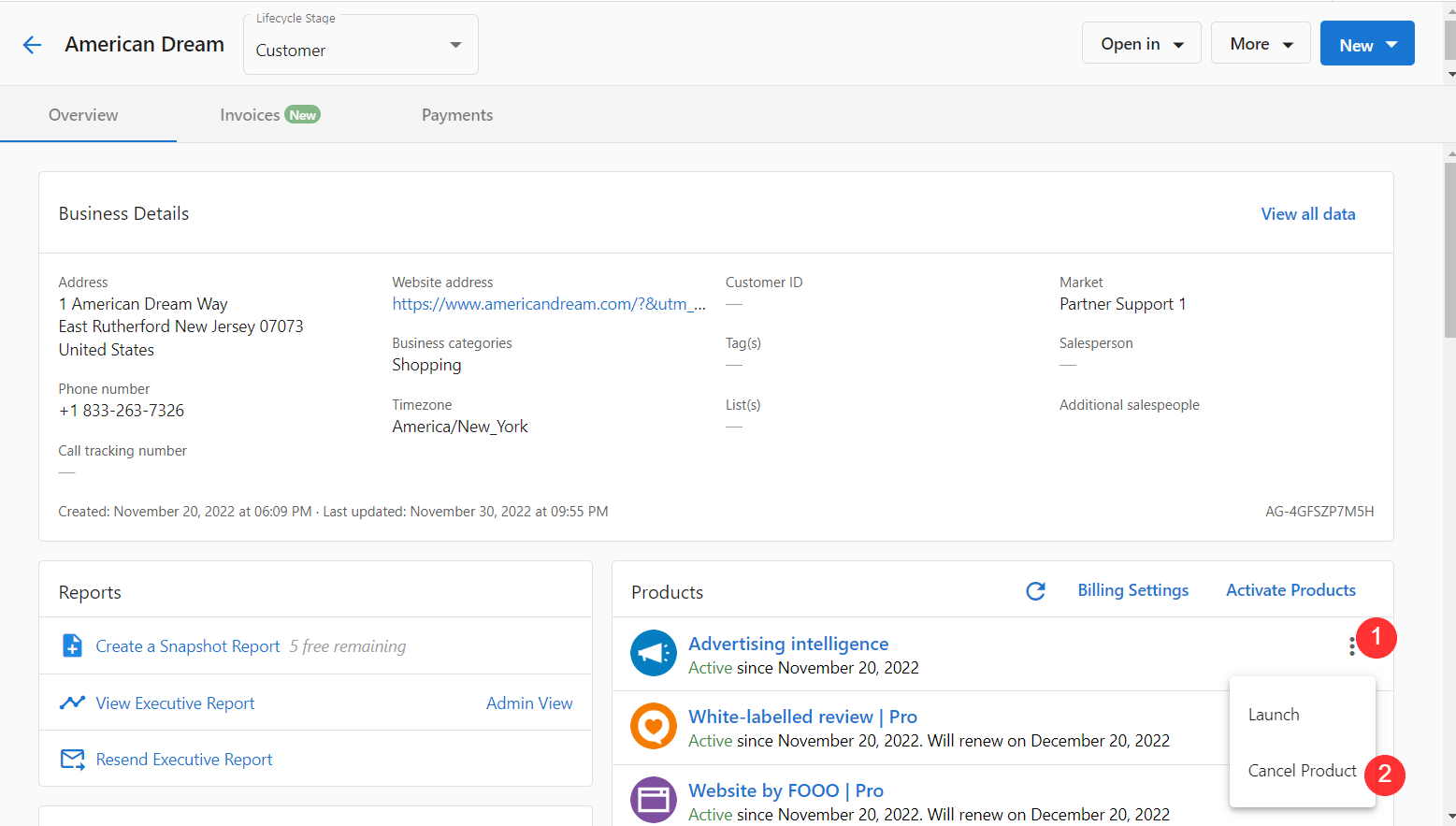Click the inner page vertical scrollbar
This screenshot has height=826, width=1456.
click(1449, 251)
